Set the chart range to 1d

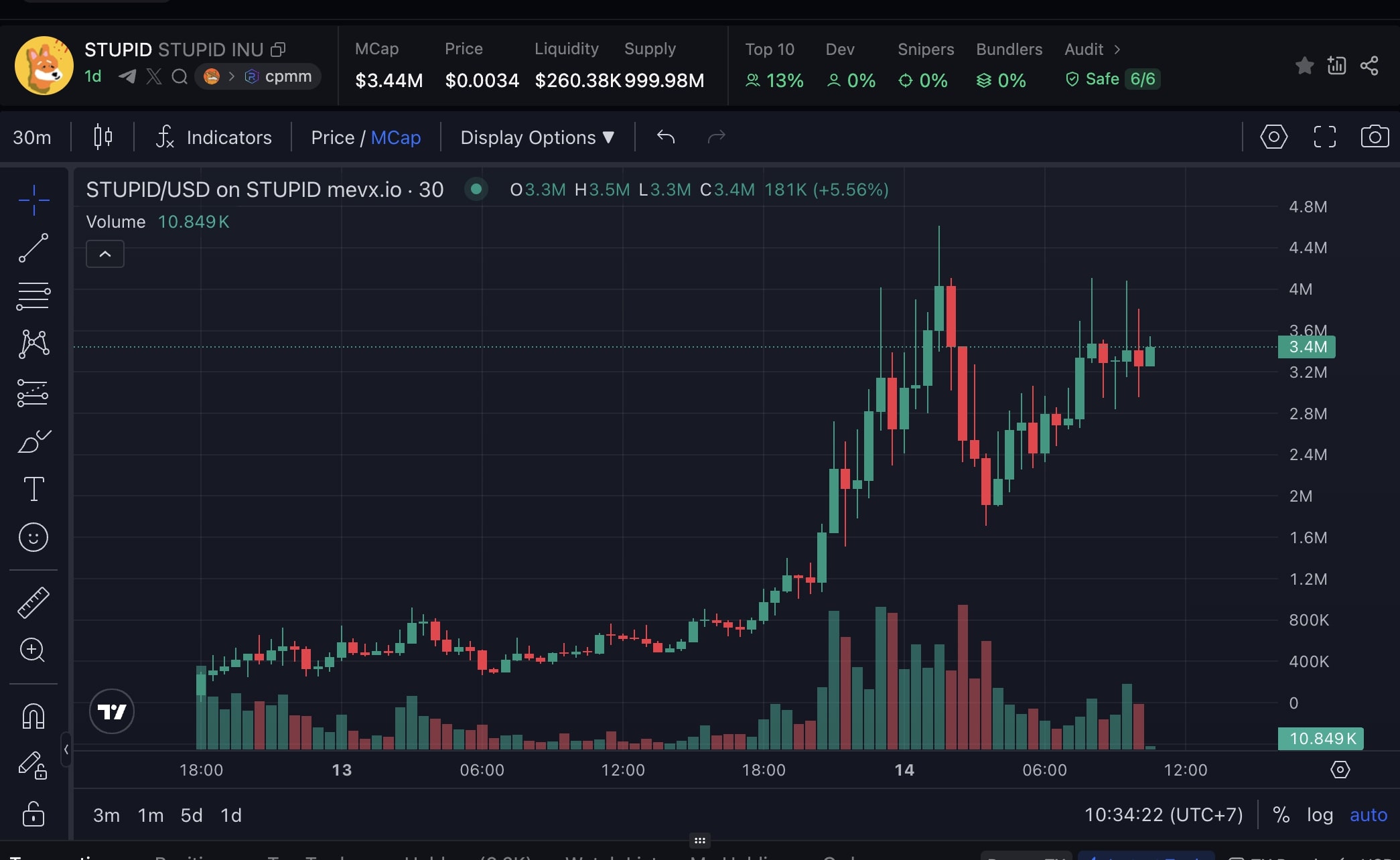[231, 815]
